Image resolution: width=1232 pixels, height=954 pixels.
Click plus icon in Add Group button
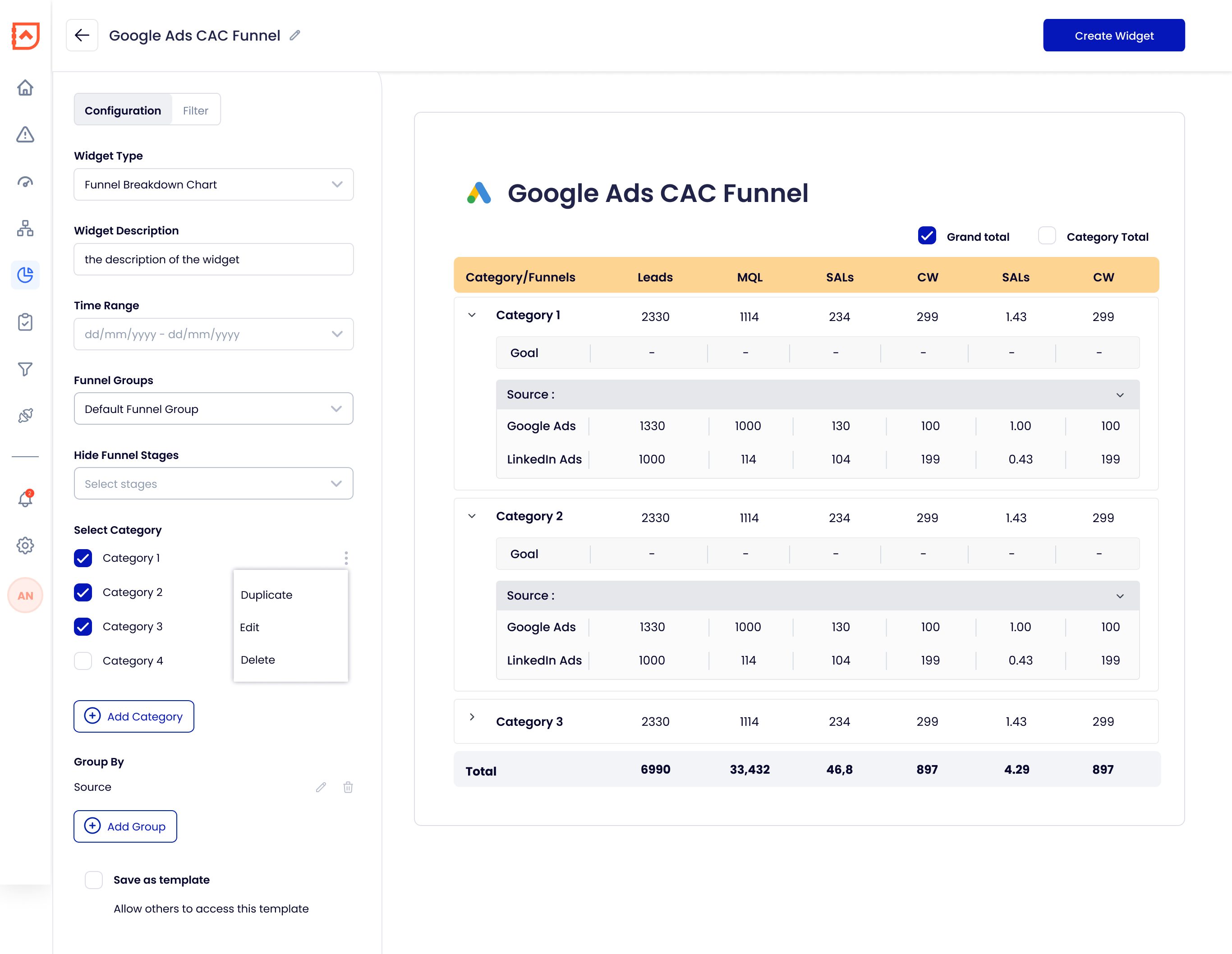click(x=92, y=826)
